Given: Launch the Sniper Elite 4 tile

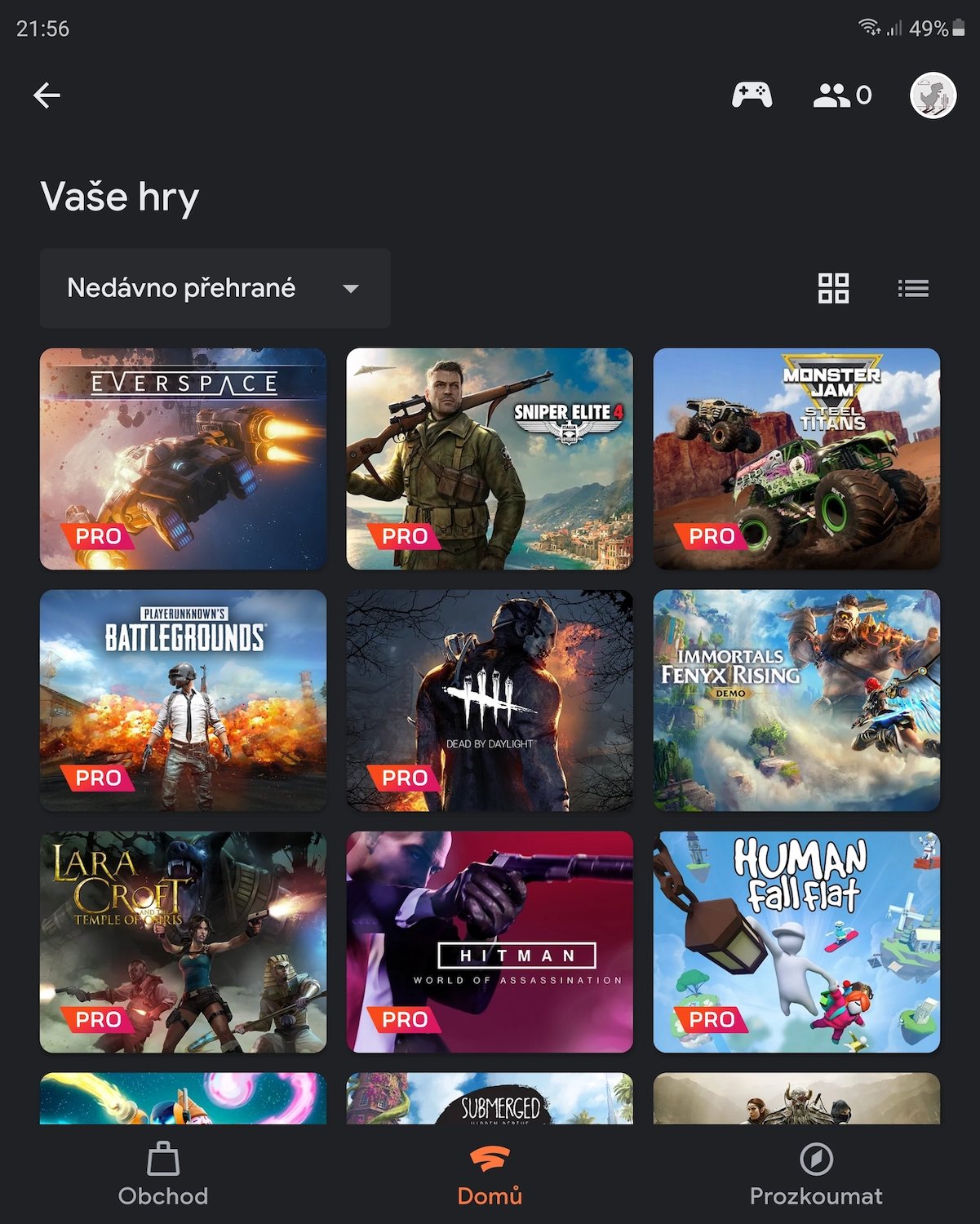Looking at the screenshot, I should pyautogui.click(x=490, y=459).
